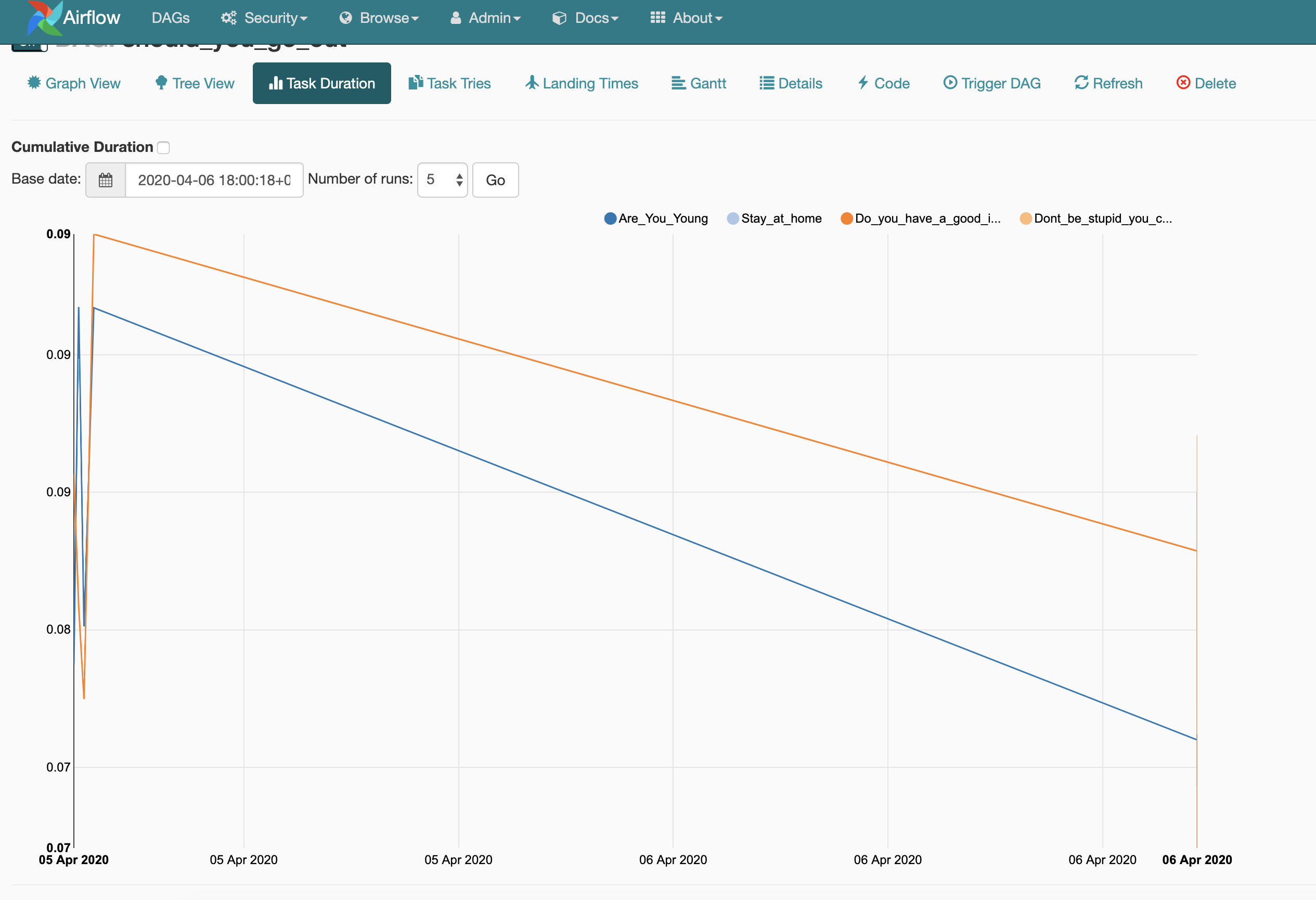Open the Task Tries chart
Image resolution: width=1316 pixels, height=900 pixels.
click(x=449, y=83)
